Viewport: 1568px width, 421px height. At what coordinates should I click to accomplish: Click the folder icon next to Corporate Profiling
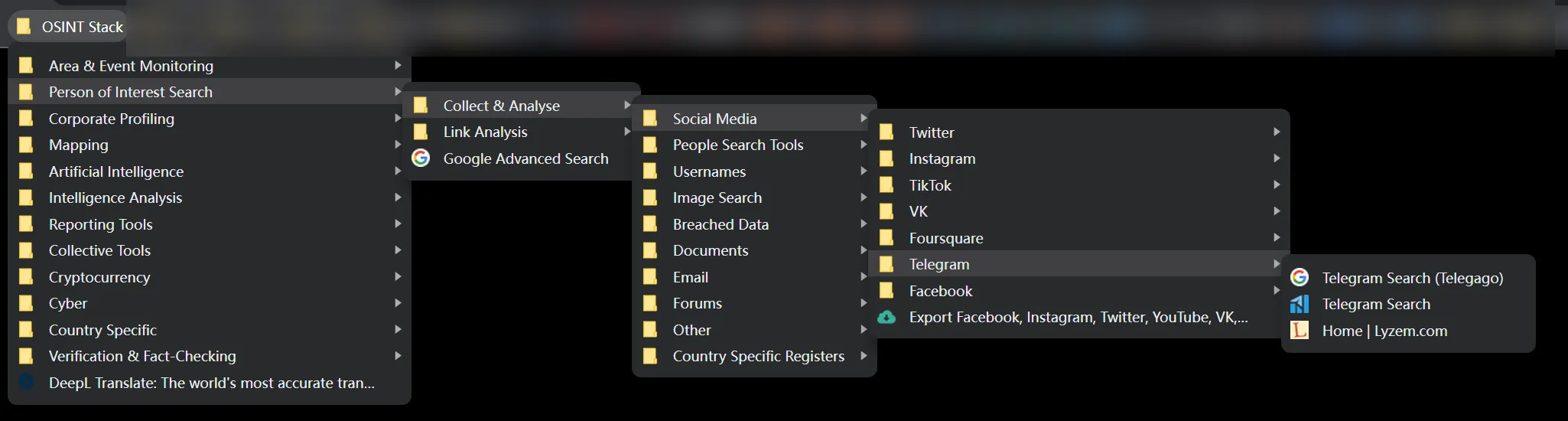tap(26, 118)
